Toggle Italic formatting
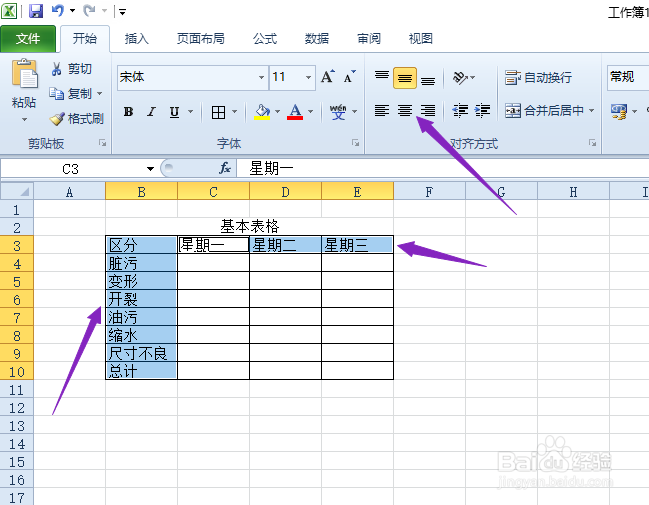This screenshot has height=505, width=649. click(151, 112)
